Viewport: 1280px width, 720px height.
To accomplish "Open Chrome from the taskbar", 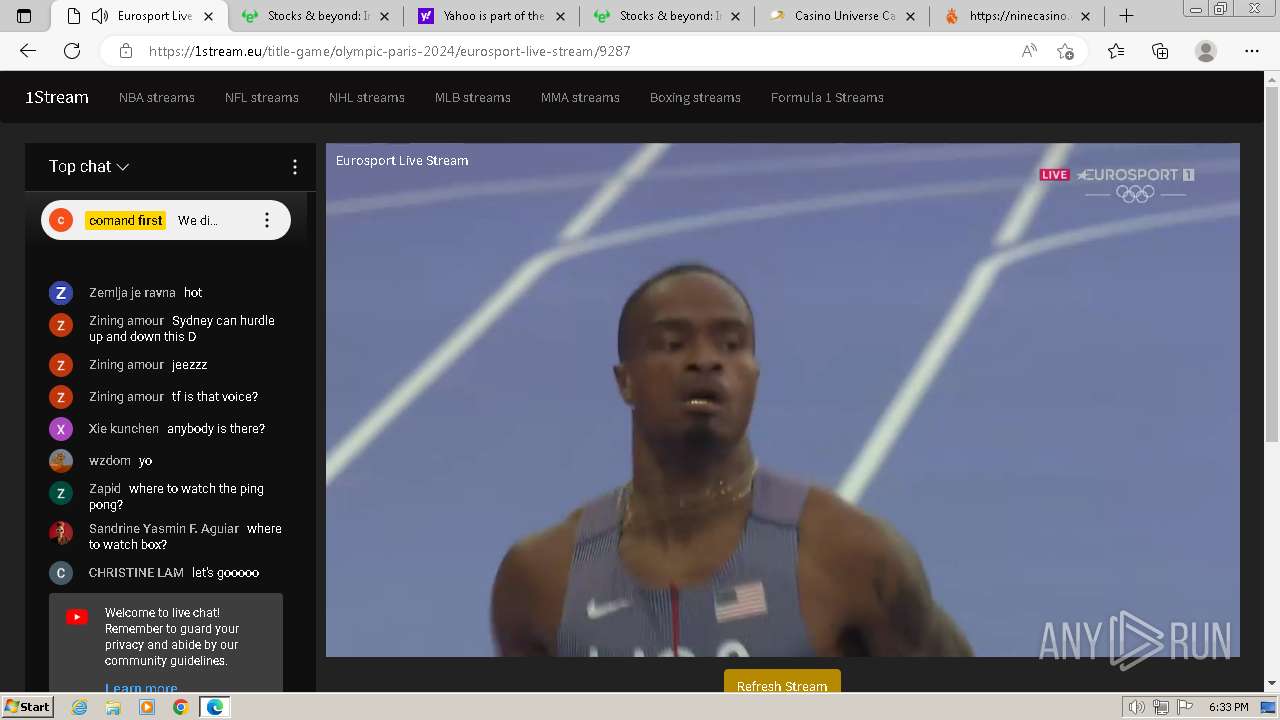I will (180, 707).
